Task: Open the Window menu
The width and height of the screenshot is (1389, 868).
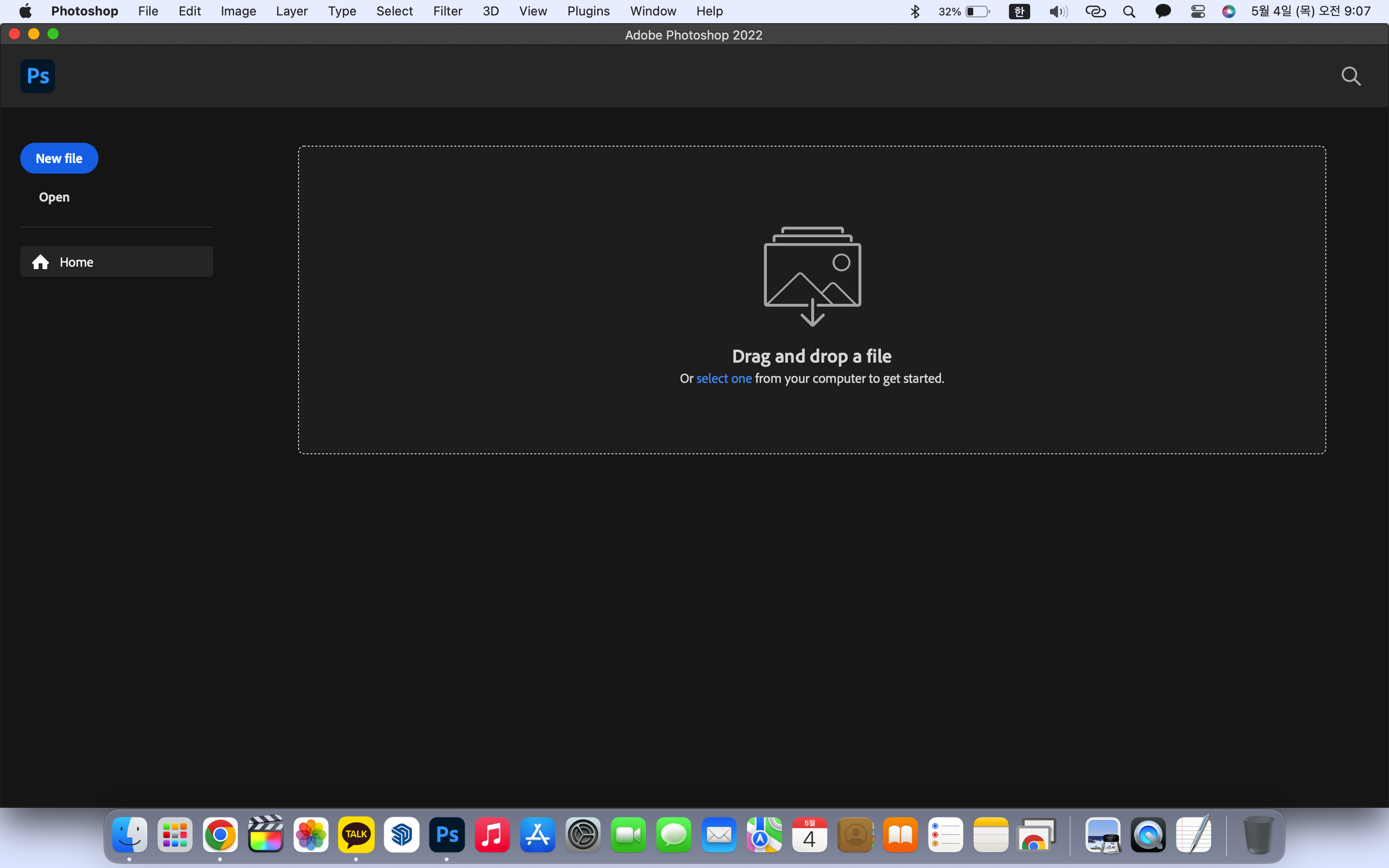Action: [x=653, y=11]
